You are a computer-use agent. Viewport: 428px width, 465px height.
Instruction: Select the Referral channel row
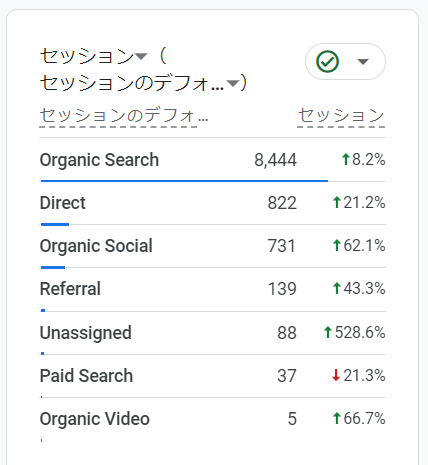213,289
